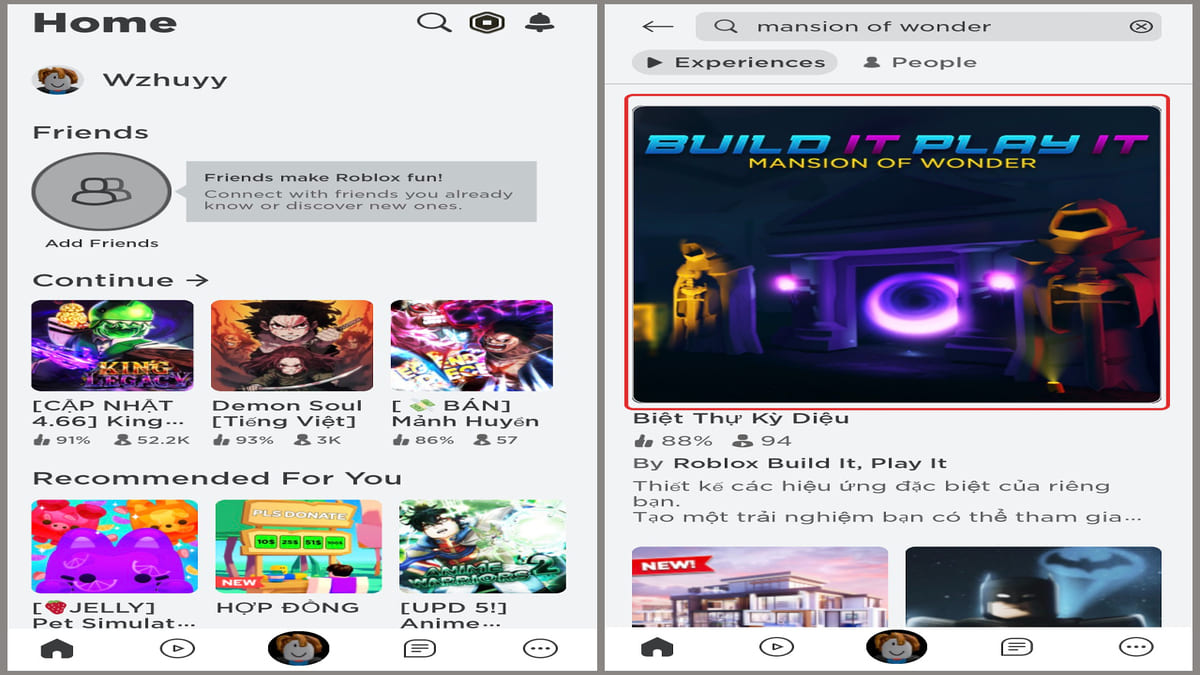Clear the 'mansion of wonder' search text
The height and width of the screenshot is (675, 1200).
1140,27
